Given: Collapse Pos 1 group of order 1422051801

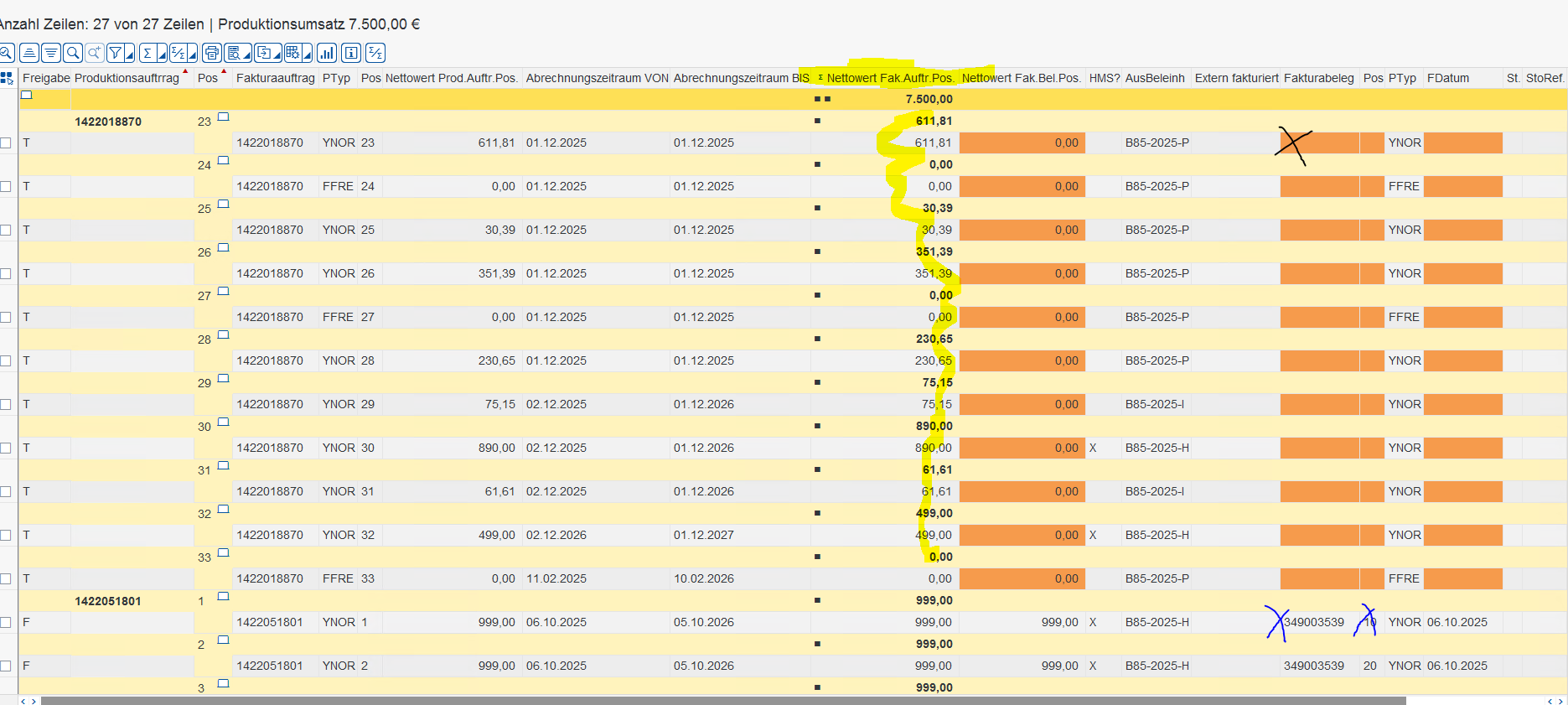Looking at the screenshot, I should point(223,596).
